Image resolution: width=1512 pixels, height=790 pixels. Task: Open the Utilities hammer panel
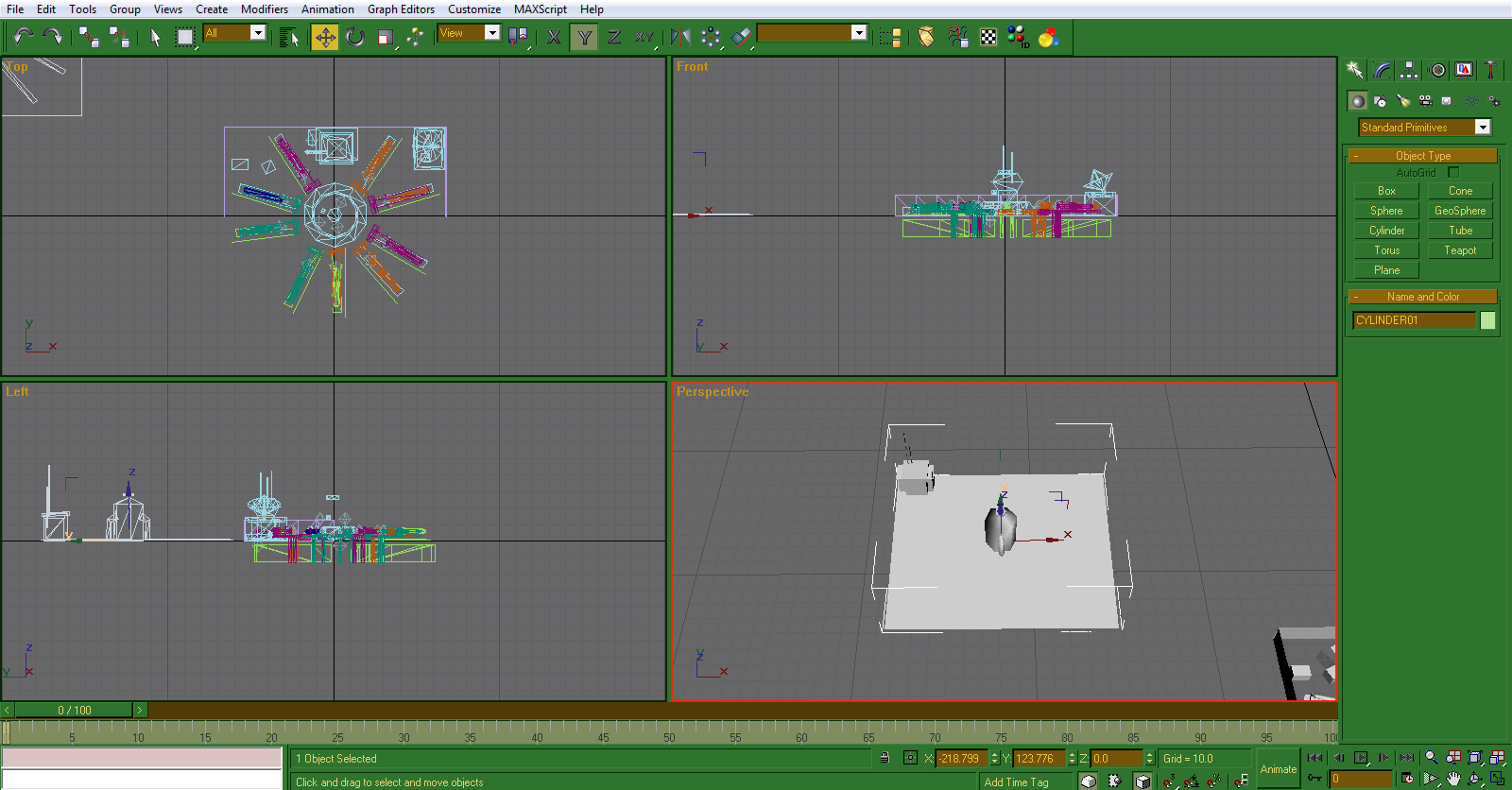coord(1490,70)
